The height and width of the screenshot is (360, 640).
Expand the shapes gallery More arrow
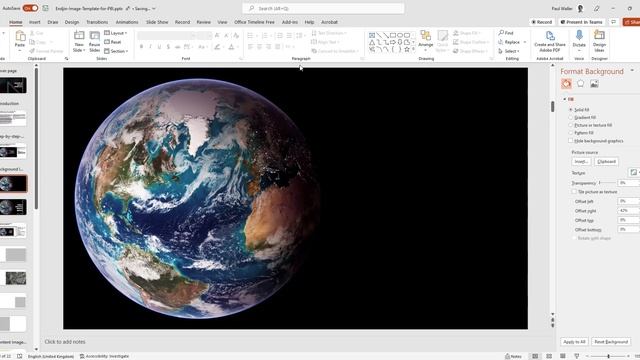(413, 49)
